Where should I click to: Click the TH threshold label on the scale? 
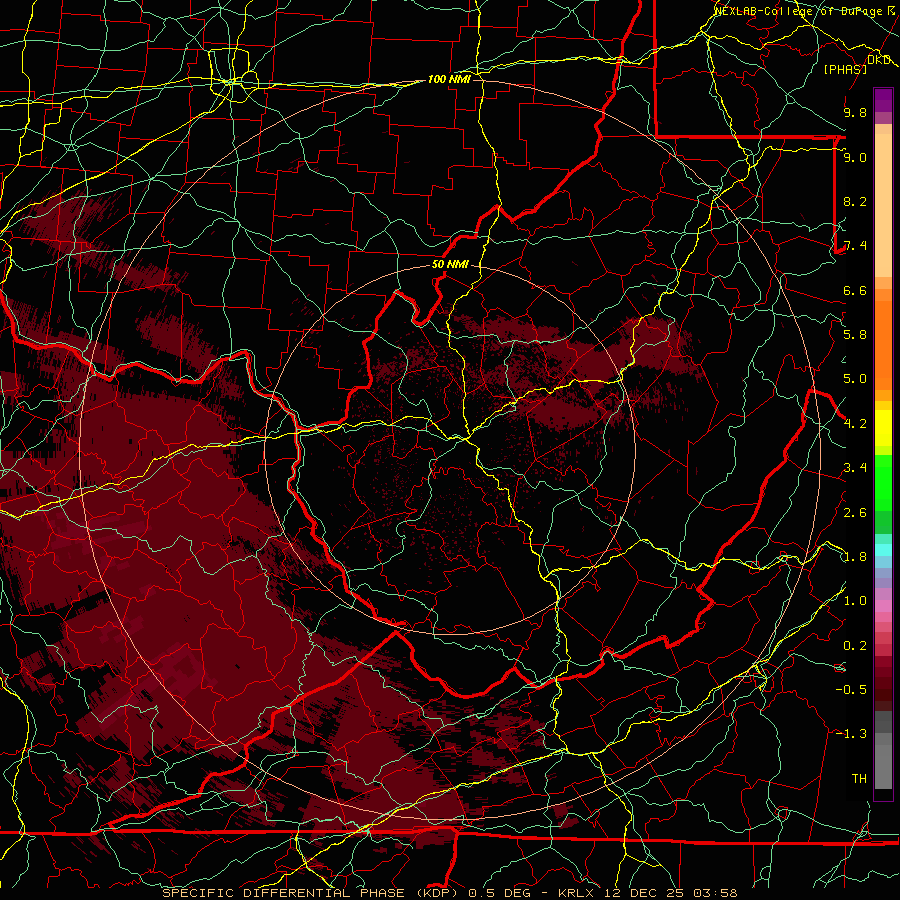pyautogui.click(x=859, y=779)
